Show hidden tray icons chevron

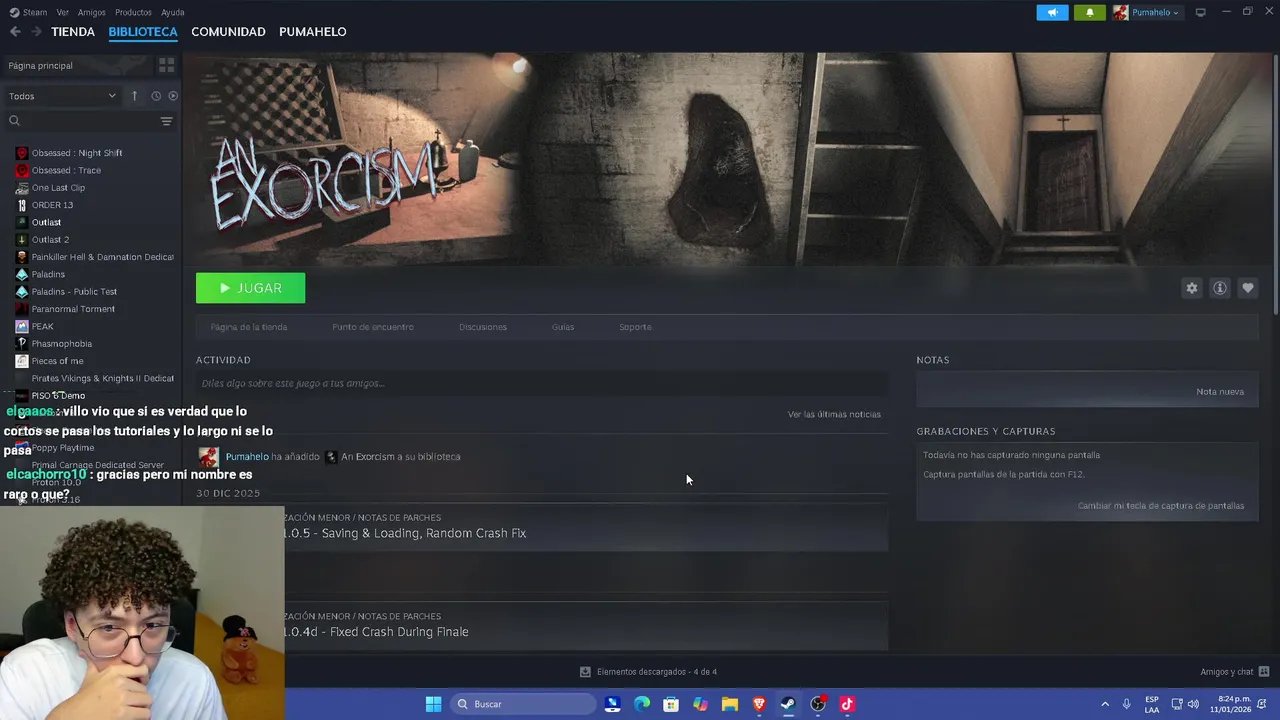[x=1105, y=704]
